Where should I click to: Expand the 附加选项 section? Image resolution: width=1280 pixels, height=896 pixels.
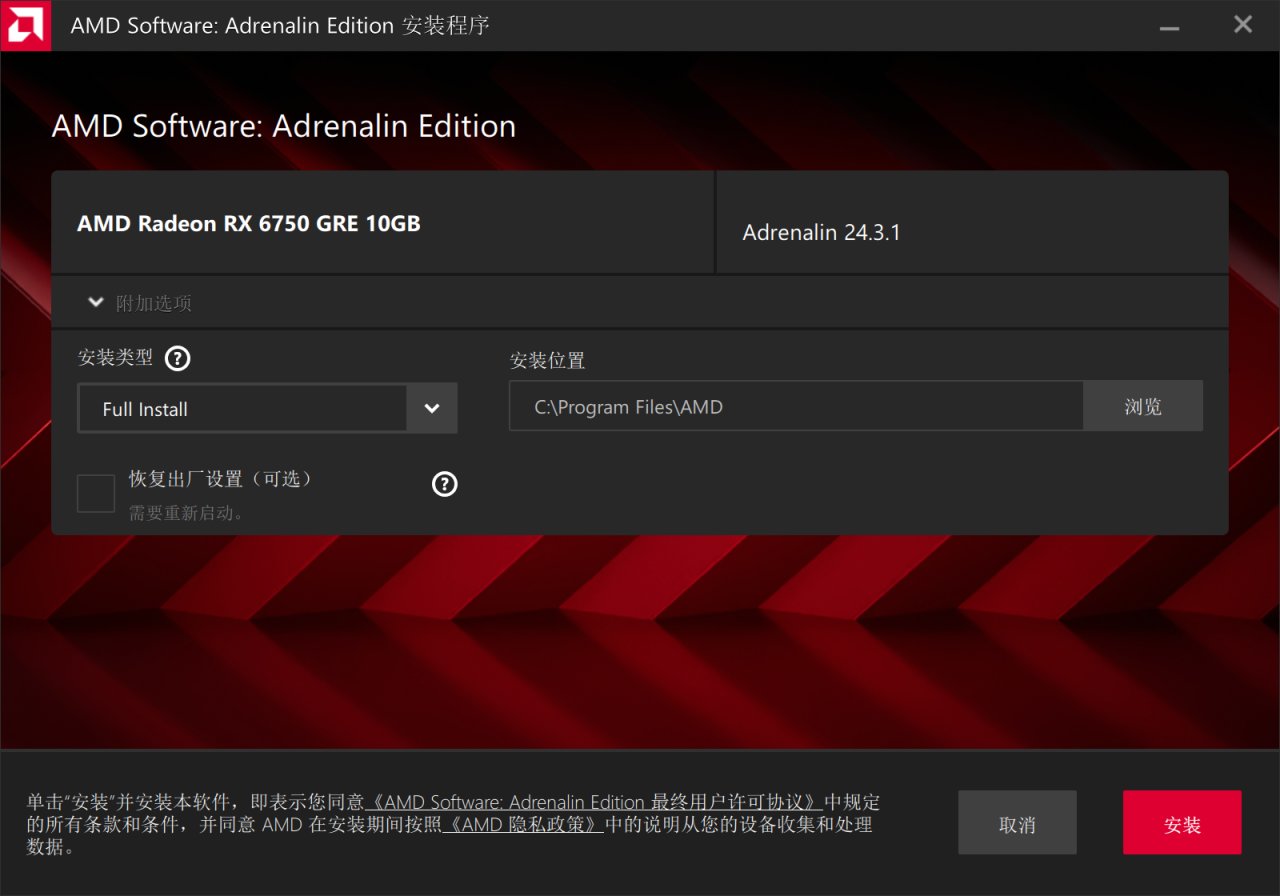point(96,302)
